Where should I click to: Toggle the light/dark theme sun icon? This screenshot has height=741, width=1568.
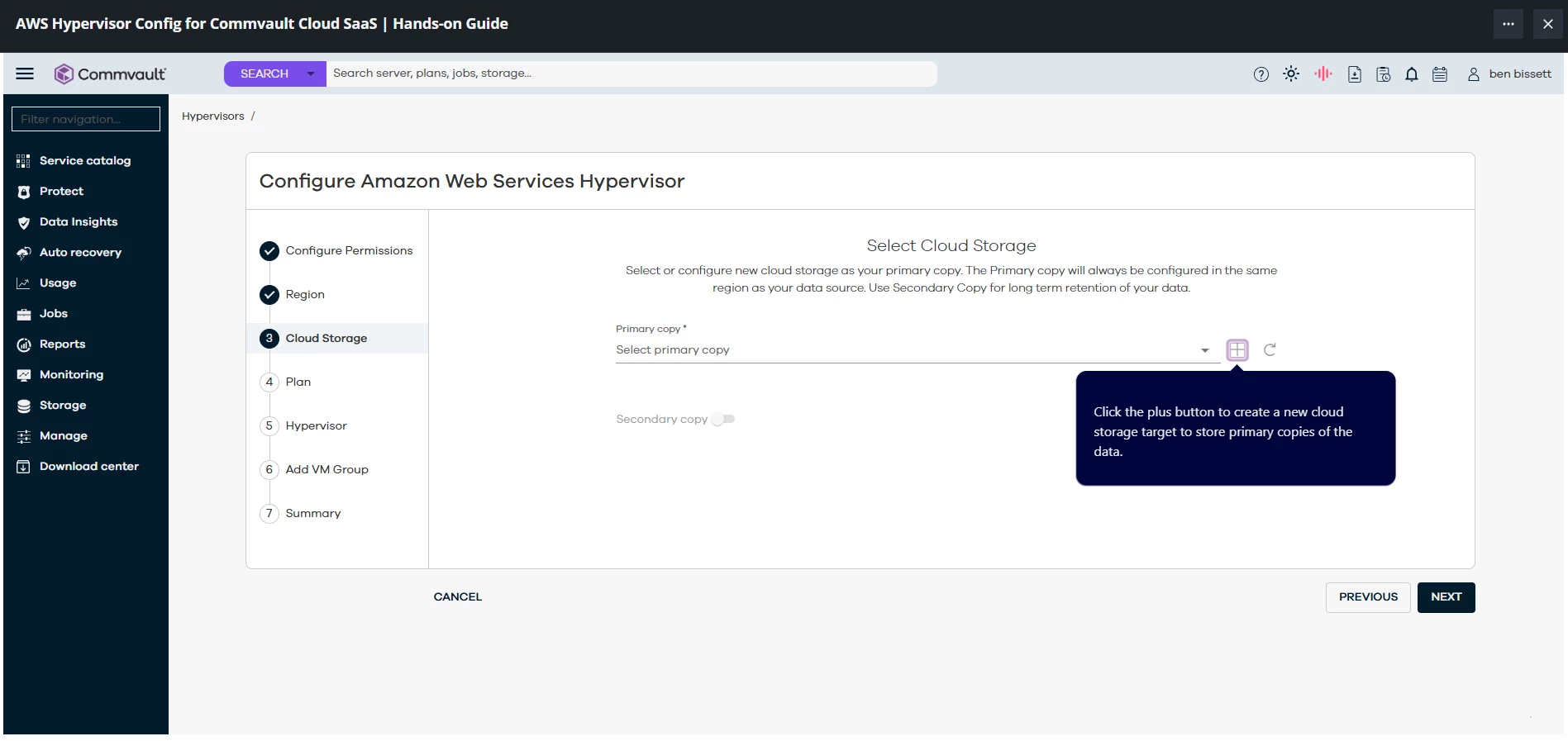[x=1291, y=74]
